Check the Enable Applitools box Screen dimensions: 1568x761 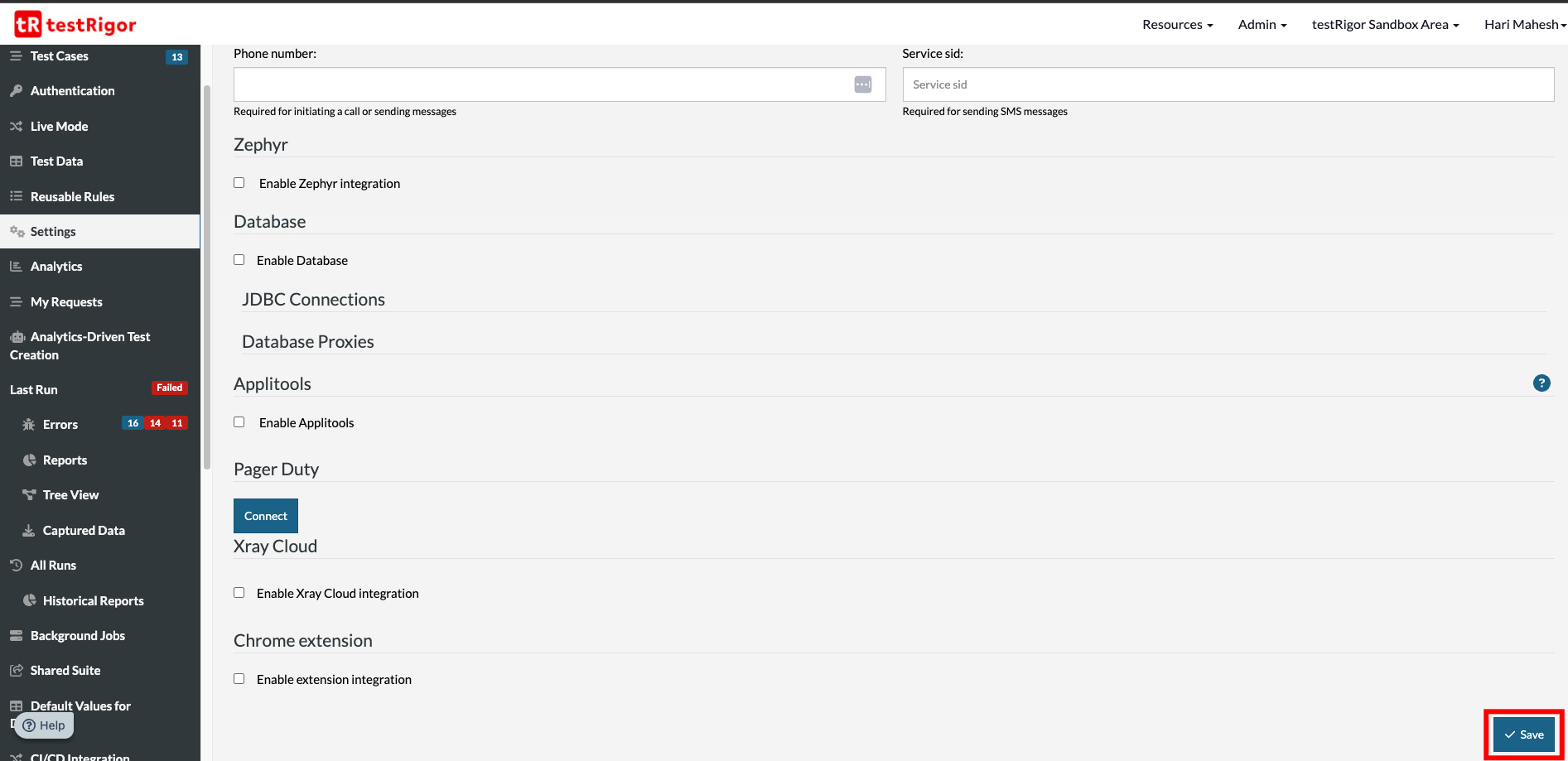(x=239, y=422)
